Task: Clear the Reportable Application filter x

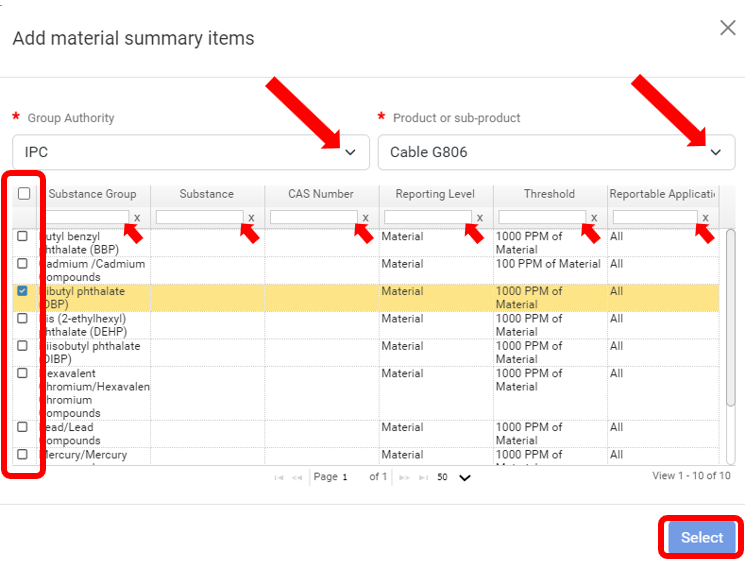Action: tap(705, 218)
